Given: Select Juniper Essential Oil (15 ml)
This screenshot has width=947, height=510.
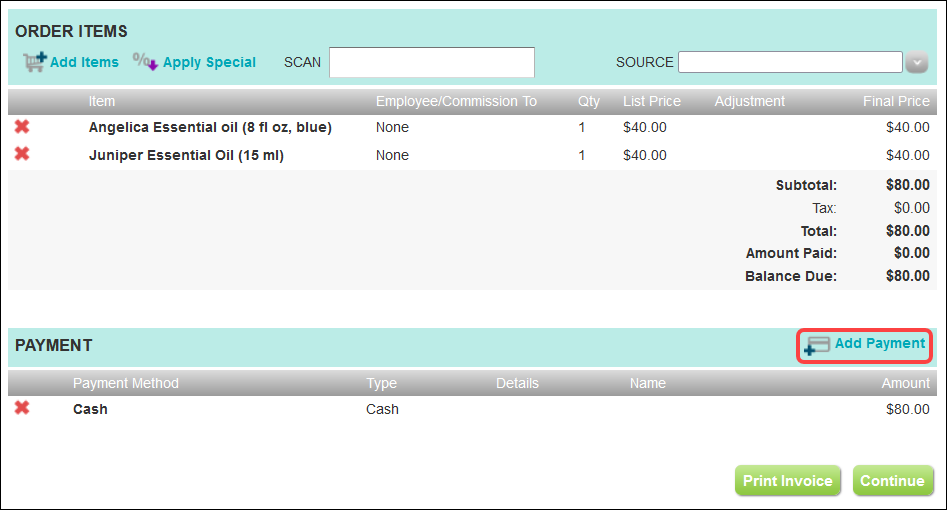Looking at the screenshot, I should click(186, 155).
